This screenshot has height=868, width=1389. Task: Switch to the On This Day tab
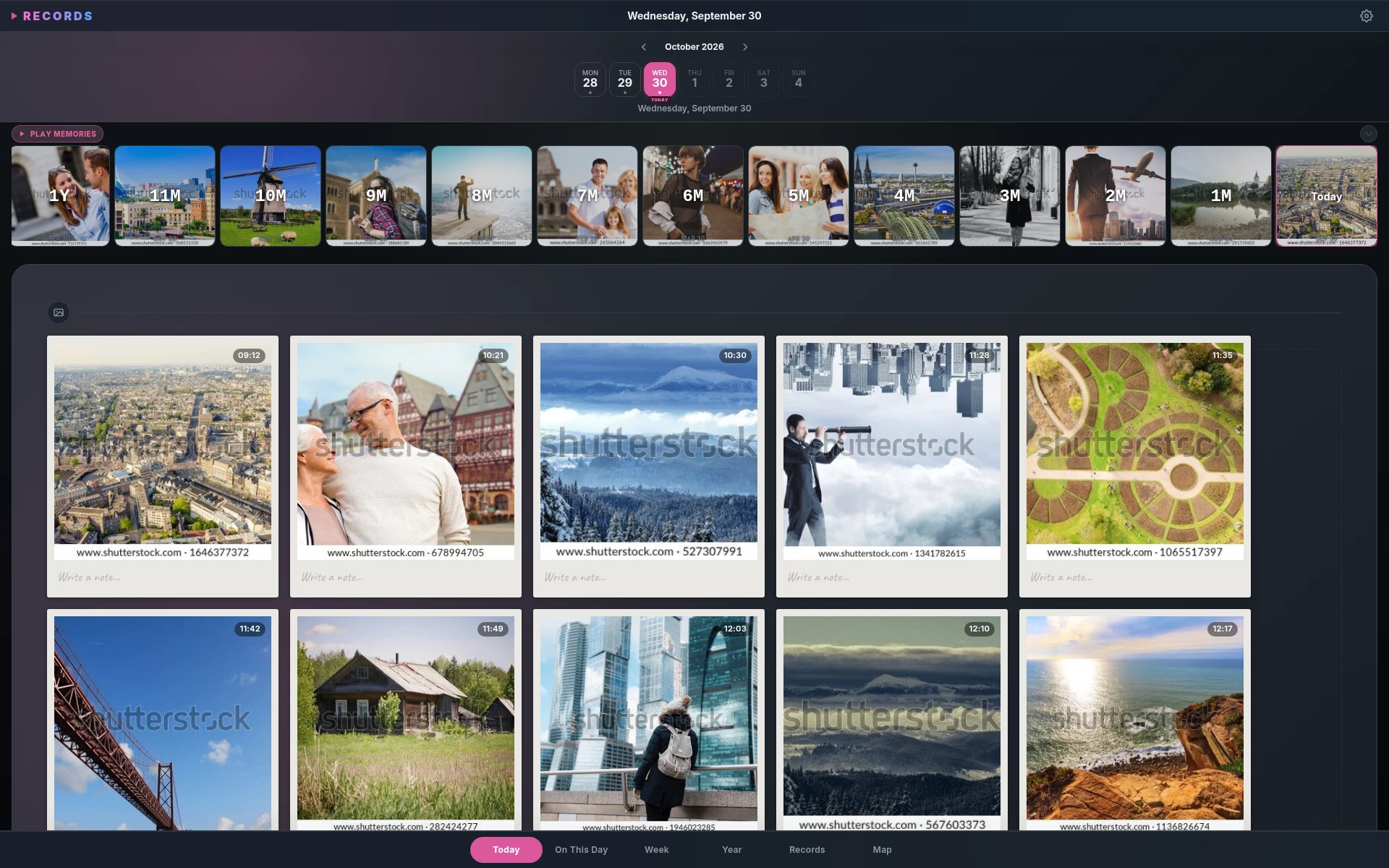pos(582,850)
